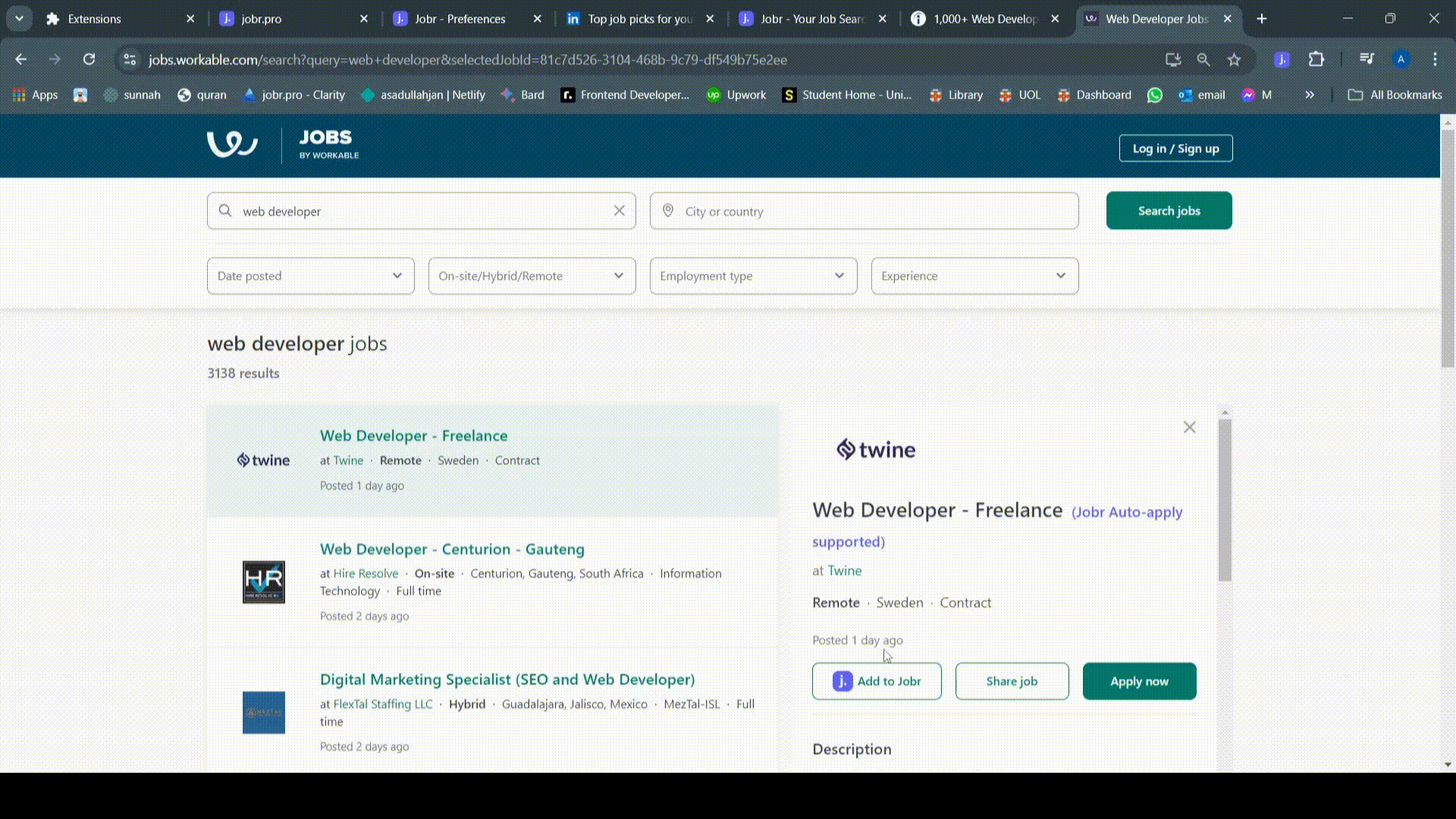
Task: Open the quran bookmark
Action: [202, 95]
